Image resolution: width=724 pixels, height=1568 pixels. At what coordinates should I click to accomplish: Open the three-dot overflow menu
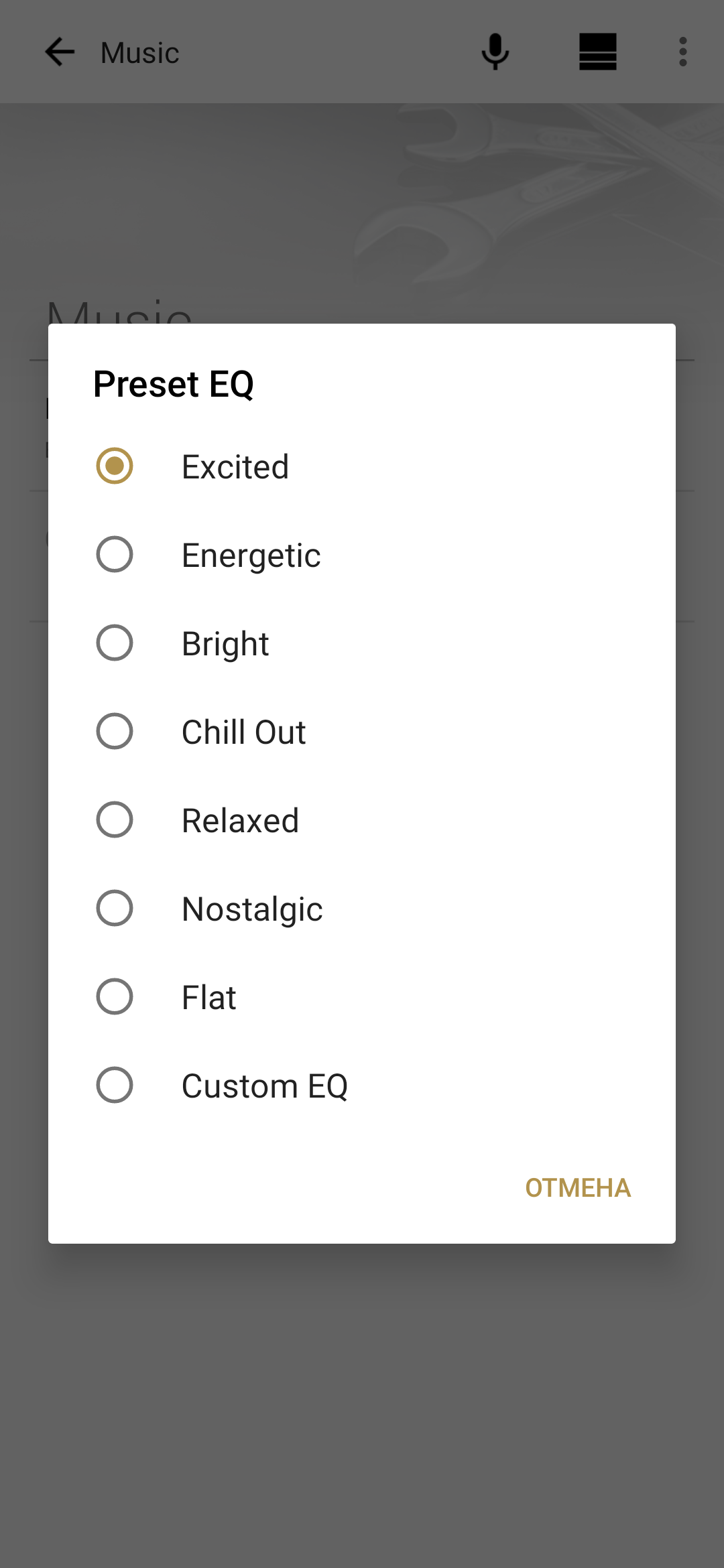[682, 52]
